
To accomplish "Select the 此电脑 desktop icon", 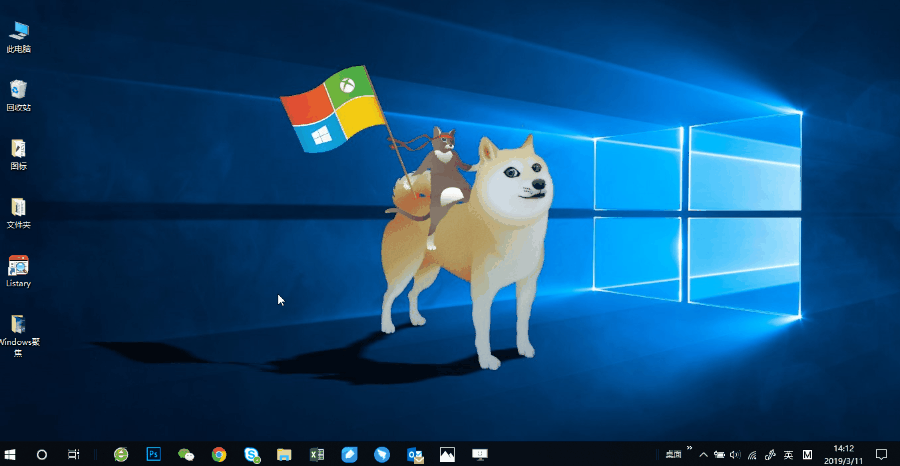I will (x=18, y=37).
